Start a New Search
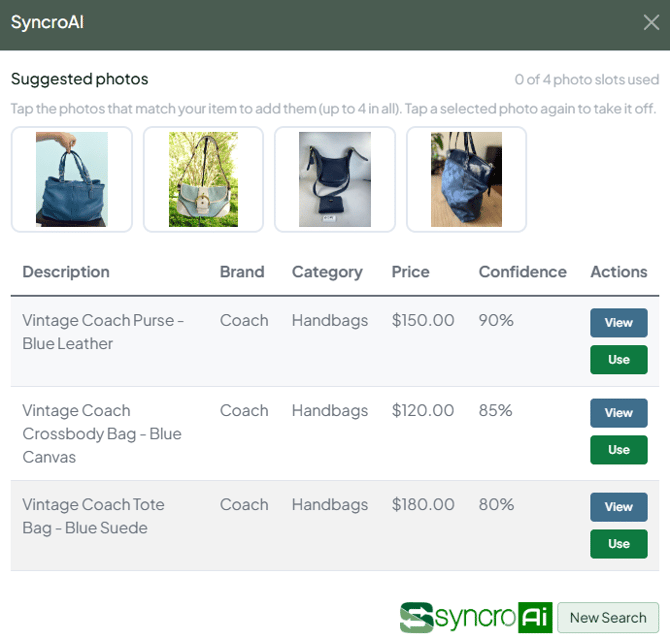Viewport: 670px width, 640px height. [x=608, y=617]
